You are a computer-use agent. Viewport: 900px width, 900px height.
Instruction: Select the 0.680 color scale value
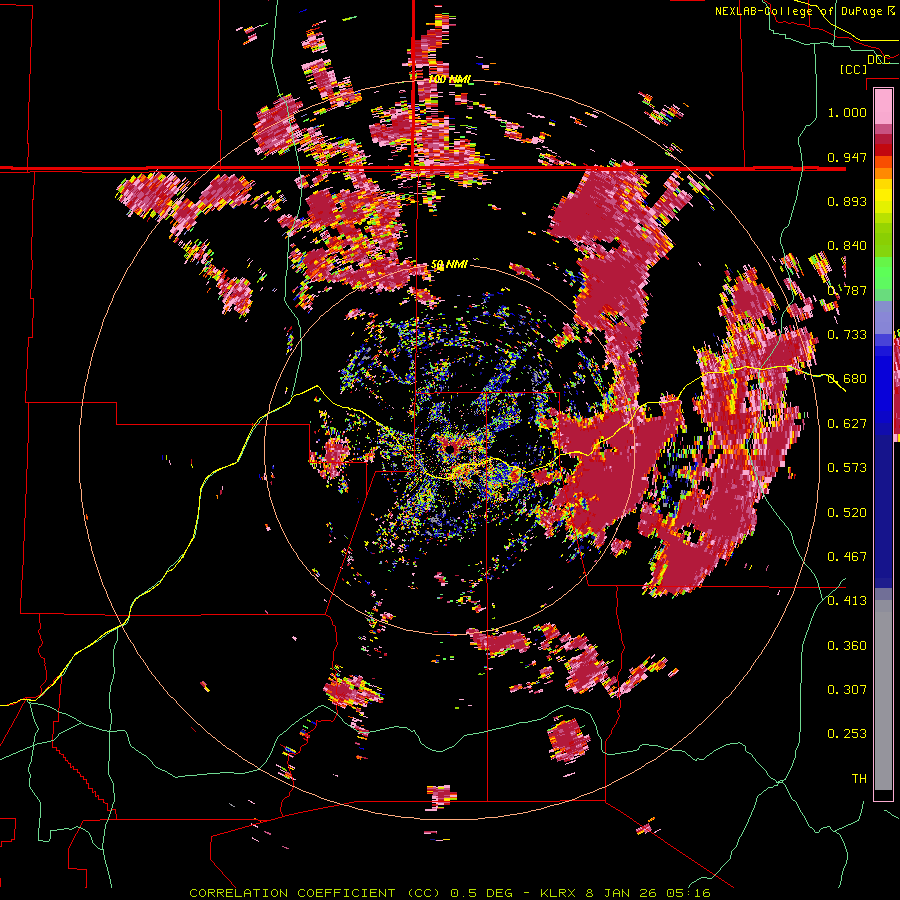pyautogui.click(x=847, y=379)
